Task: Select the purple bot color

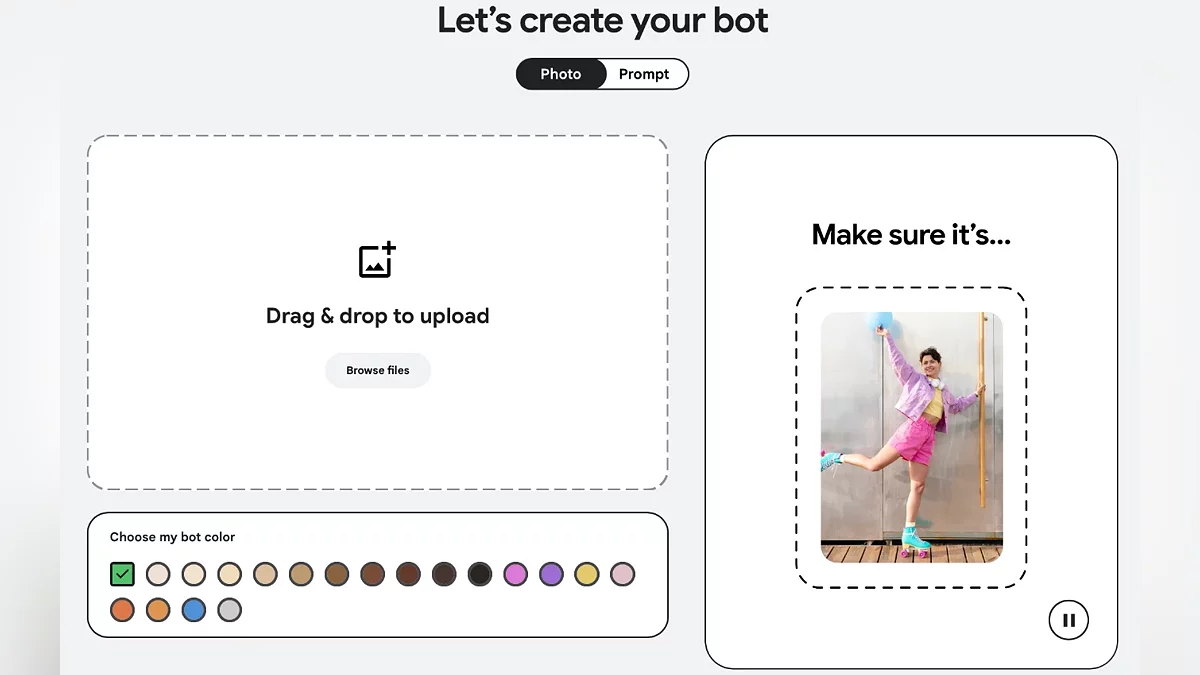Action: (551, 574)
